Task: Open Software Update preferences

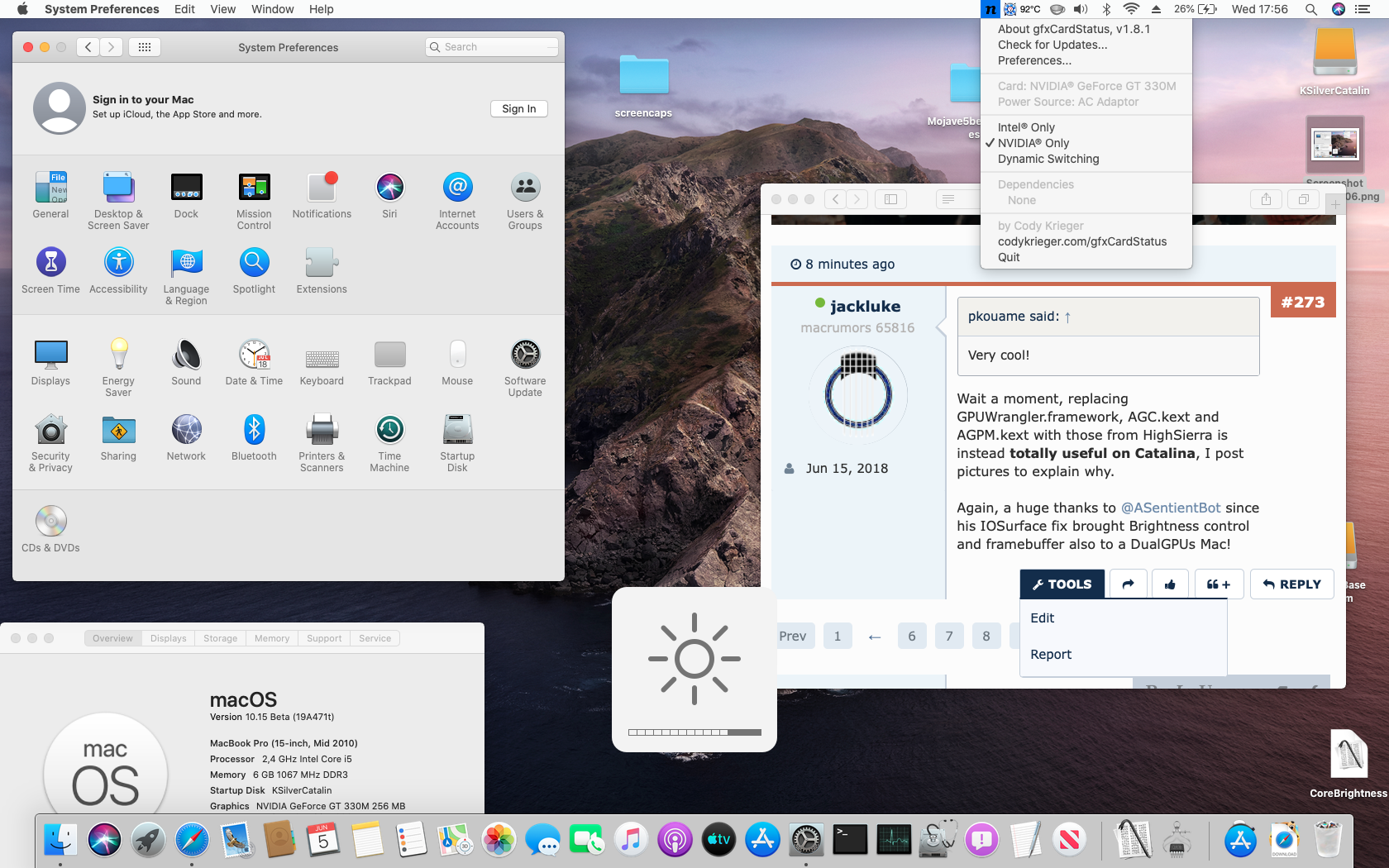Action: (525, 368)
